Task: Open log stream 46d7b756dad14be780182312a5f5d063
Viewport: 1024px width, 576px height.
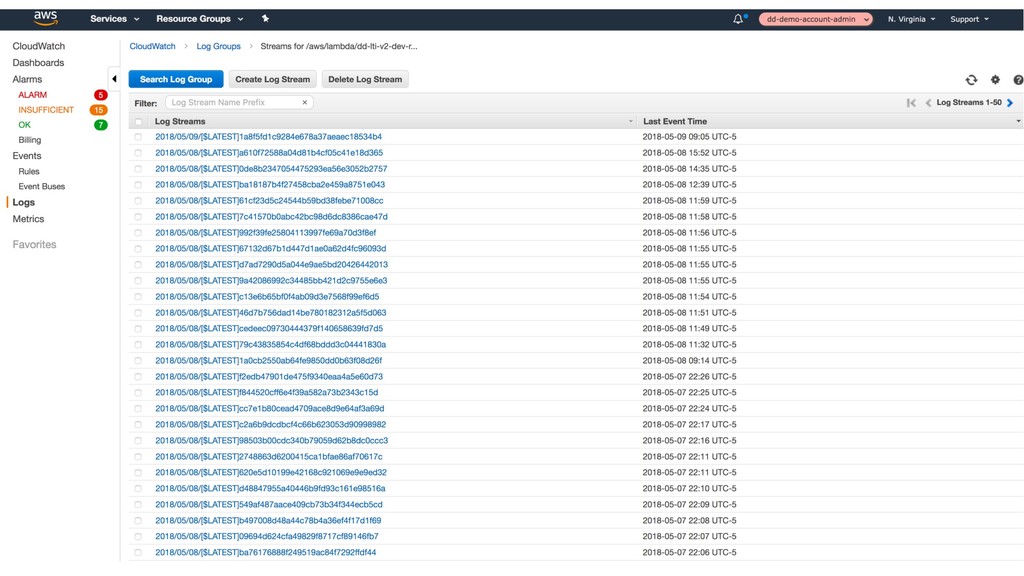Action: coord(270,313)
